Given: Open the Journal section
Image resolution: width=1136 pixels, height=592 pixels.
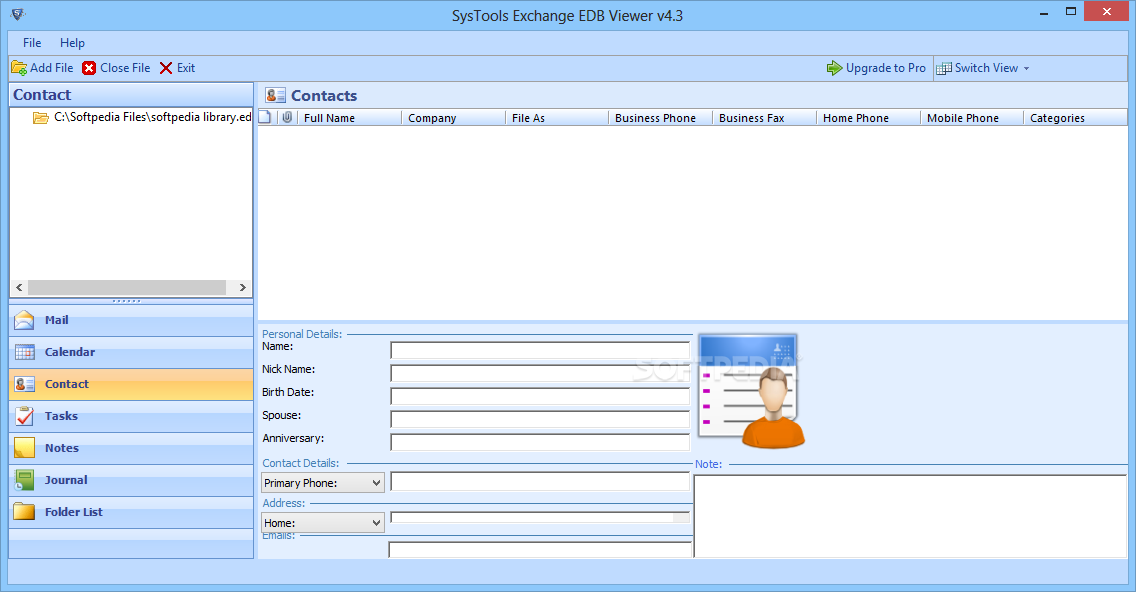Looking at the screenshot, I should 131,480.
